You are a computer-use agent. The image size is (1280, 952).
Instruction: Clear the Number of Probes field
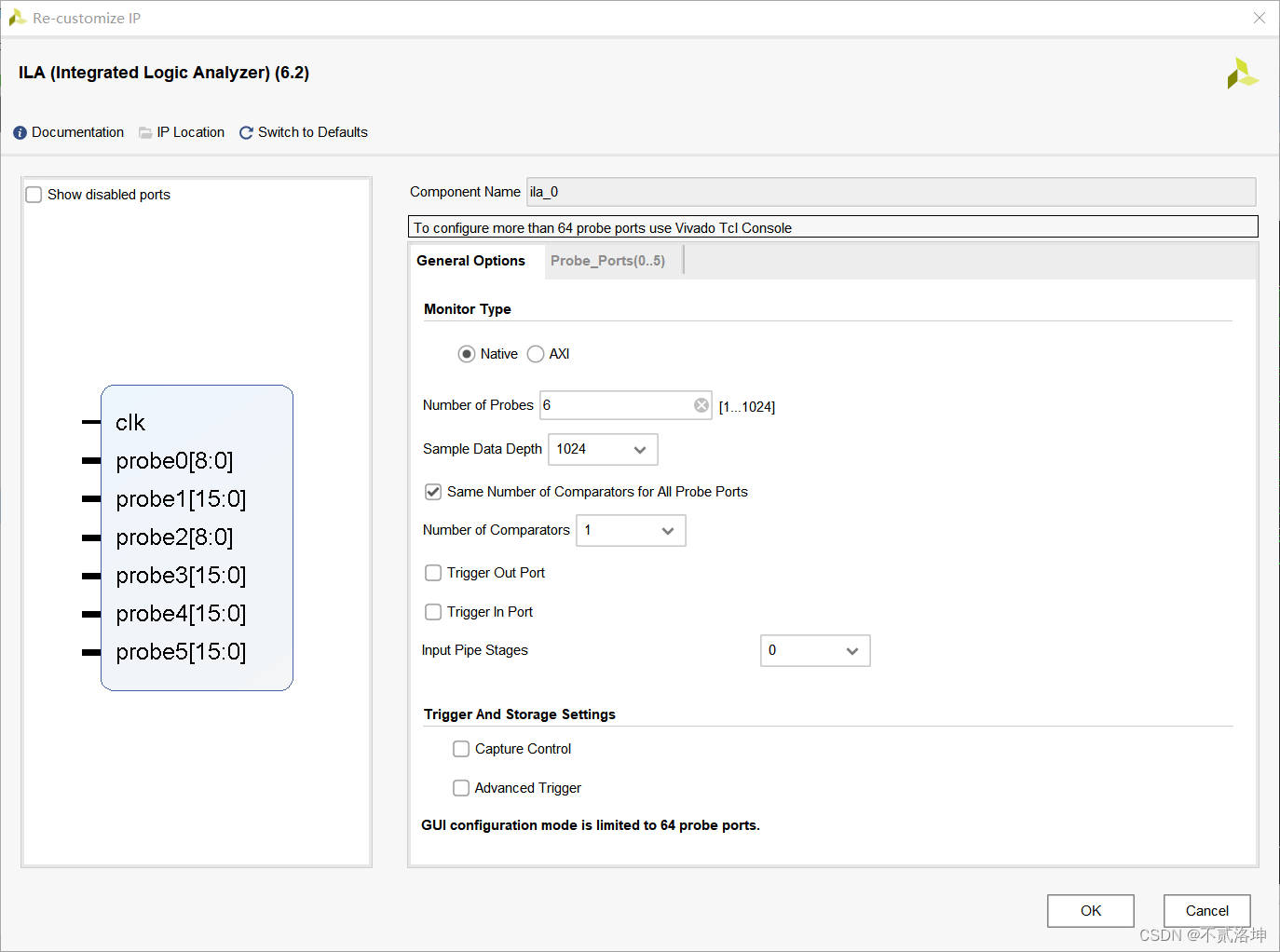click(701, 405)
